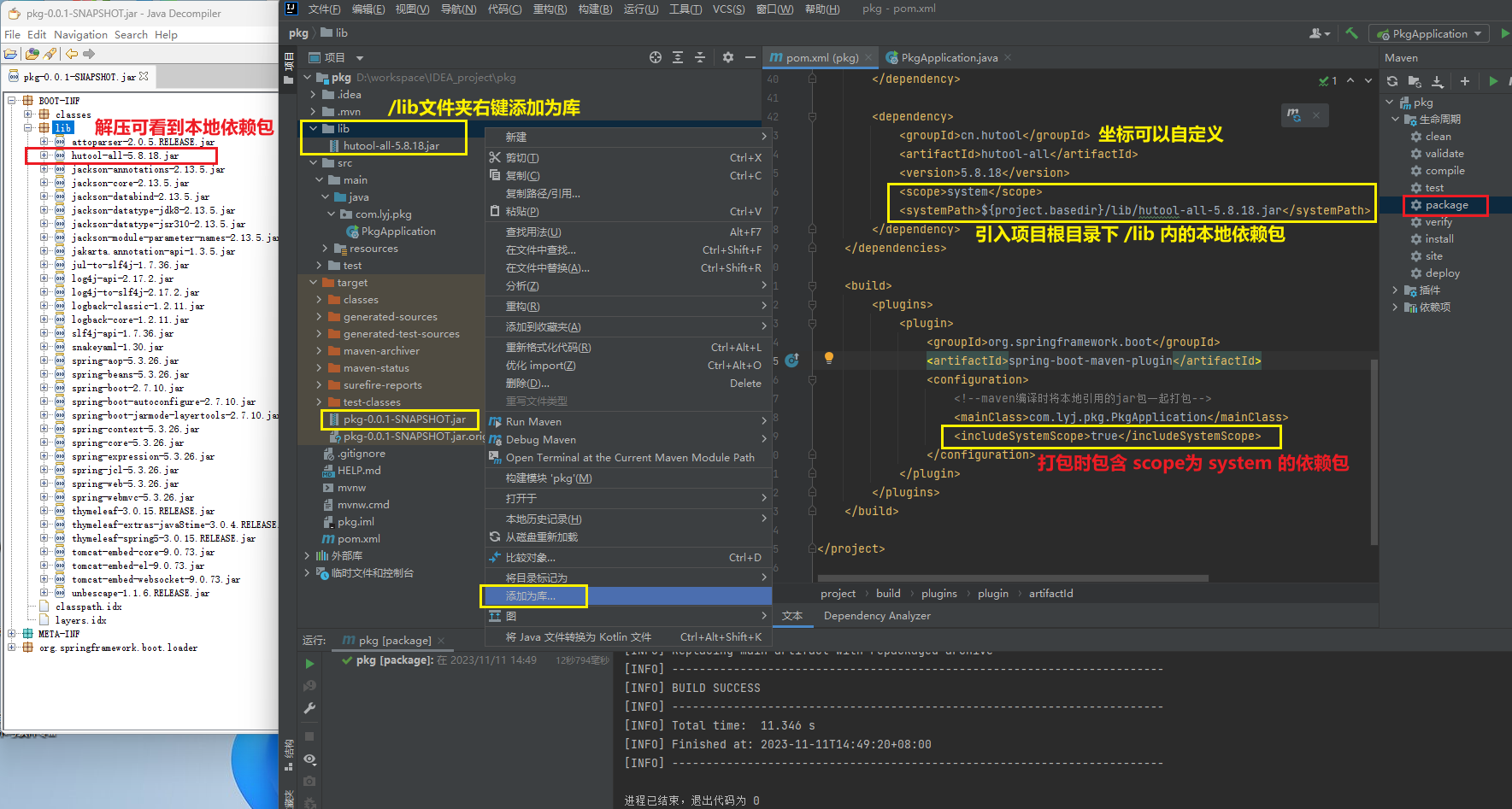Expand 外部库 node in project tree
The width and height of the screenshot is (1512, 809).
click(x=307, y=556)
